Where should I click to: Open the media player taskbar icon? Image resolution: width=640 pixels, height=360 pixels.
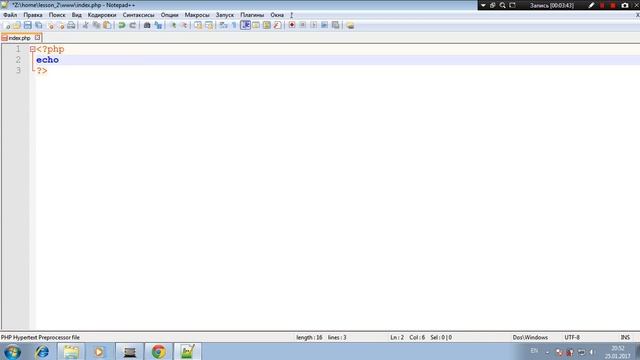point(99,351)
